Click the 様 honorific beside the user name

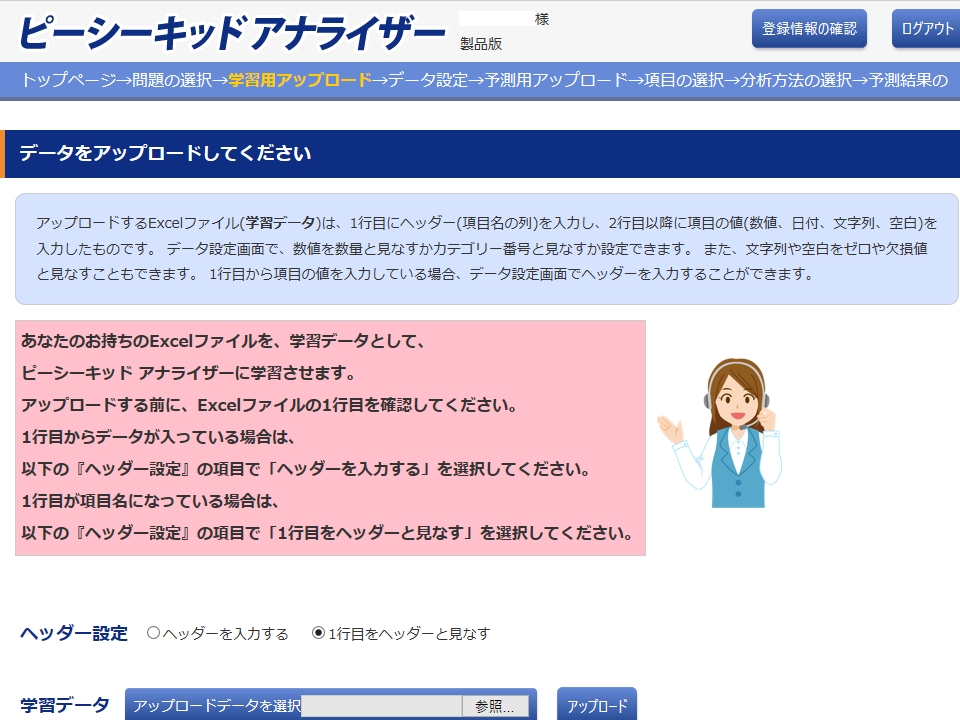pyautogui.click(x=542, y=19)
